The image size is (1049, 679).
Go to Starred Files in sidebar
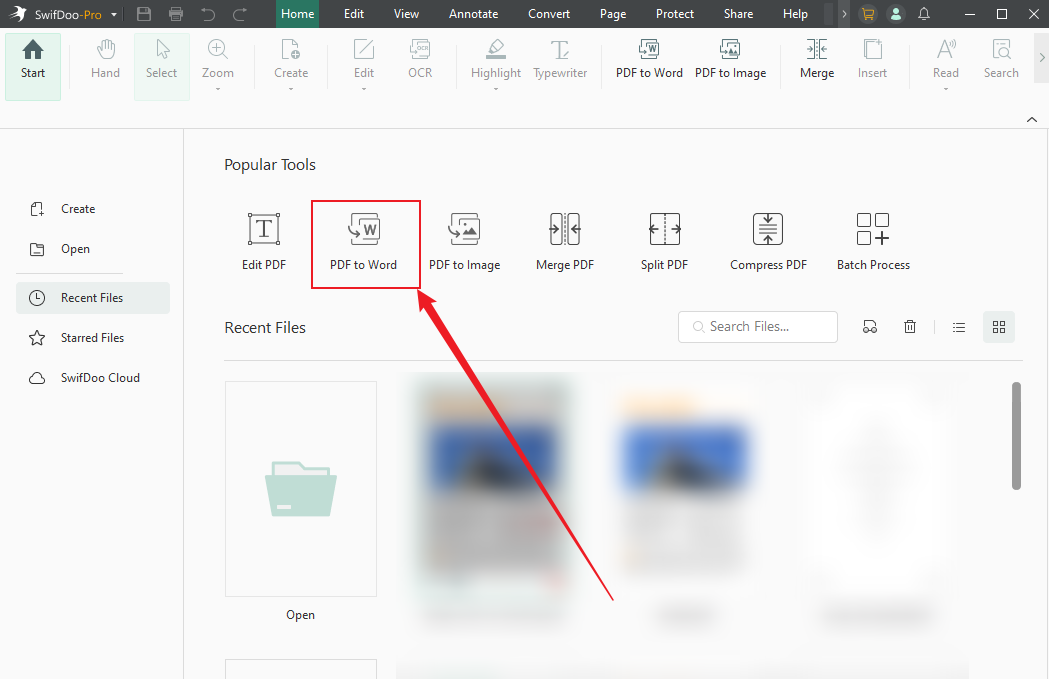tap(93, 338)
